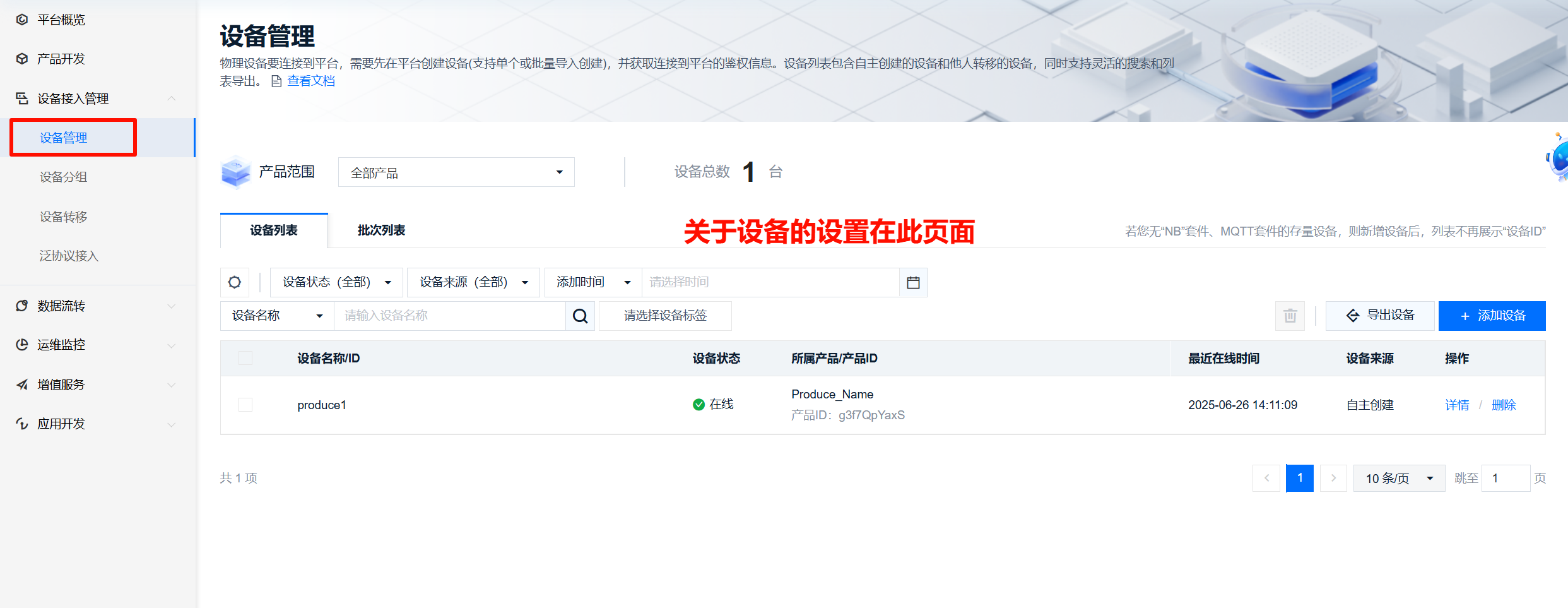Select the checkbox for device produce1
This screenshot has width=1568, height=608.
click(245, 405)
